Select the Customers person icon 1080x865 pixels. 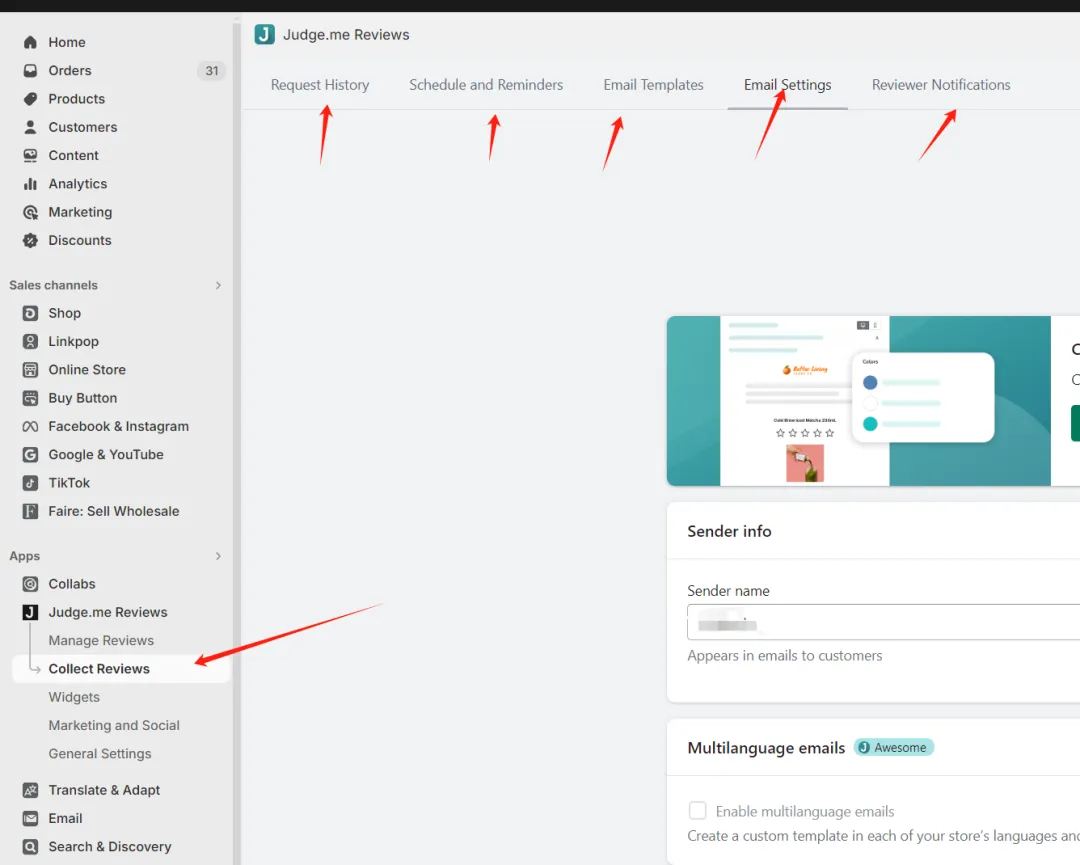[x=30, y=127]
